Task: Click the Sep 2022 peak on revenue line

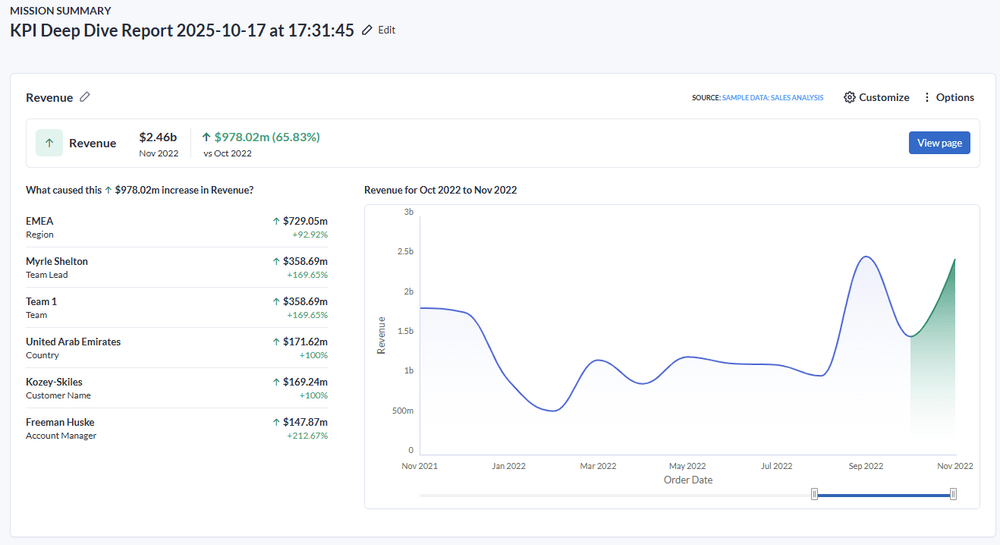Action: [866, 257]
